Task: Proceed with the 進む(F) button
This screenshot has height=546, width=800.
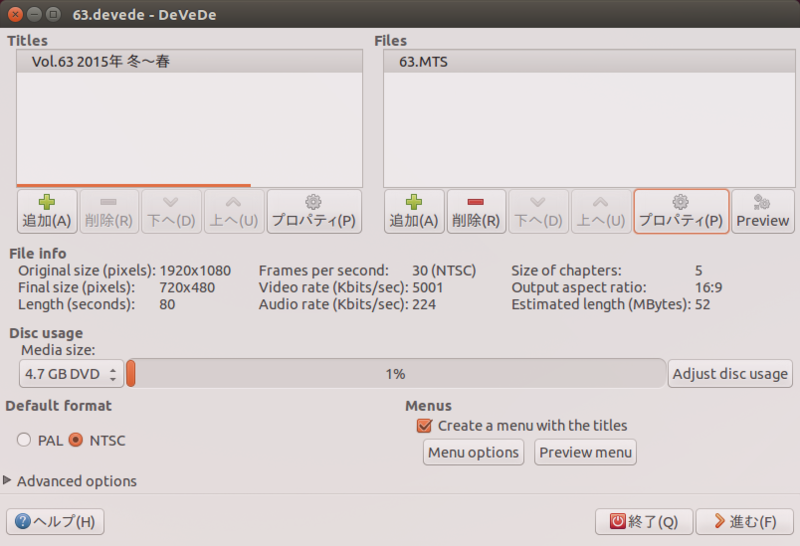Action: coord(745,522)
